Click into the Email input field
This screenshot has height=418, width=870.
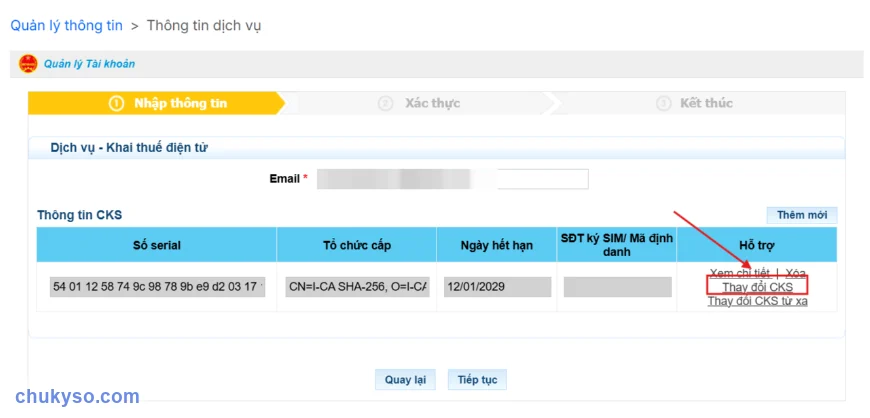point(453,179)
